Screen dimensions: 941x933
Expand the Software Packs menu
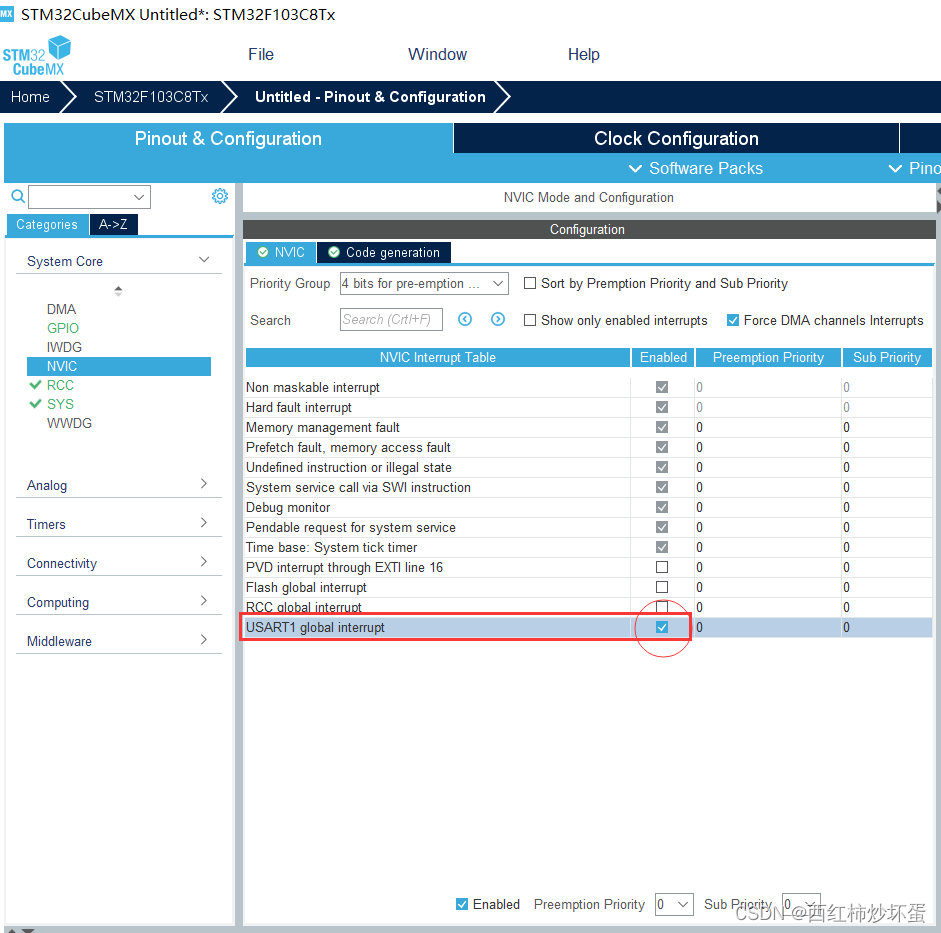[x=696, y=169]
